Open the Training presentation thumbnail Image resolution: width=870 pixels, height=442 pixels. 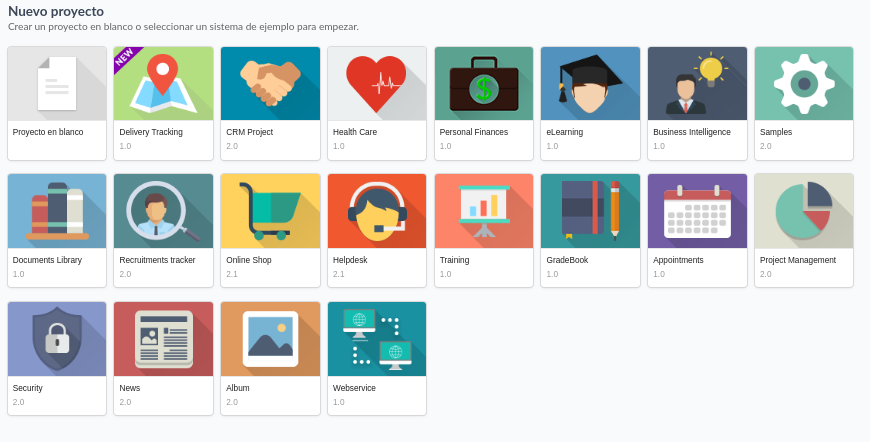pos(484,211)
